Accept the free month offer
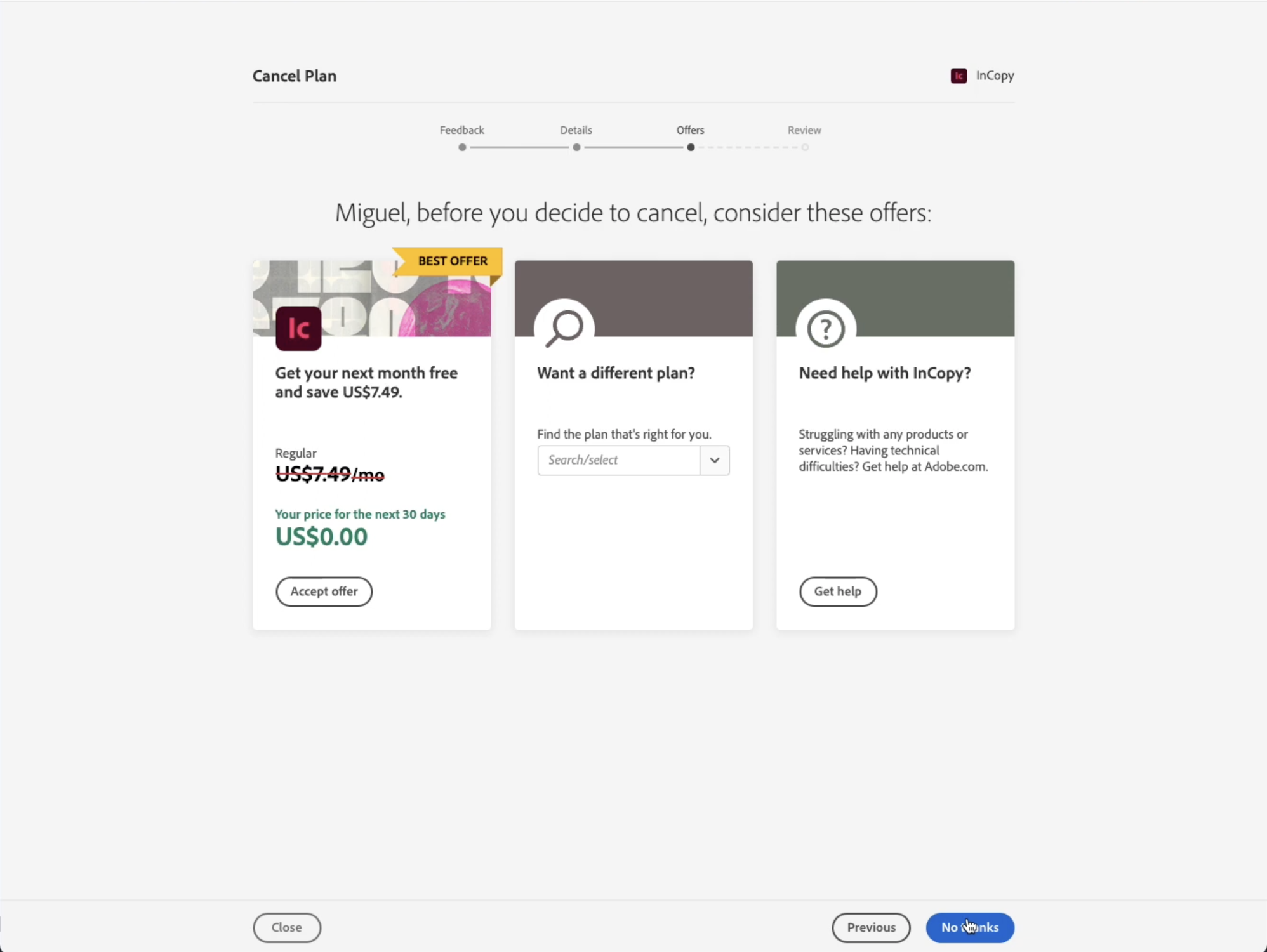This screenshot has width=1267, height=952. point(323,591)
